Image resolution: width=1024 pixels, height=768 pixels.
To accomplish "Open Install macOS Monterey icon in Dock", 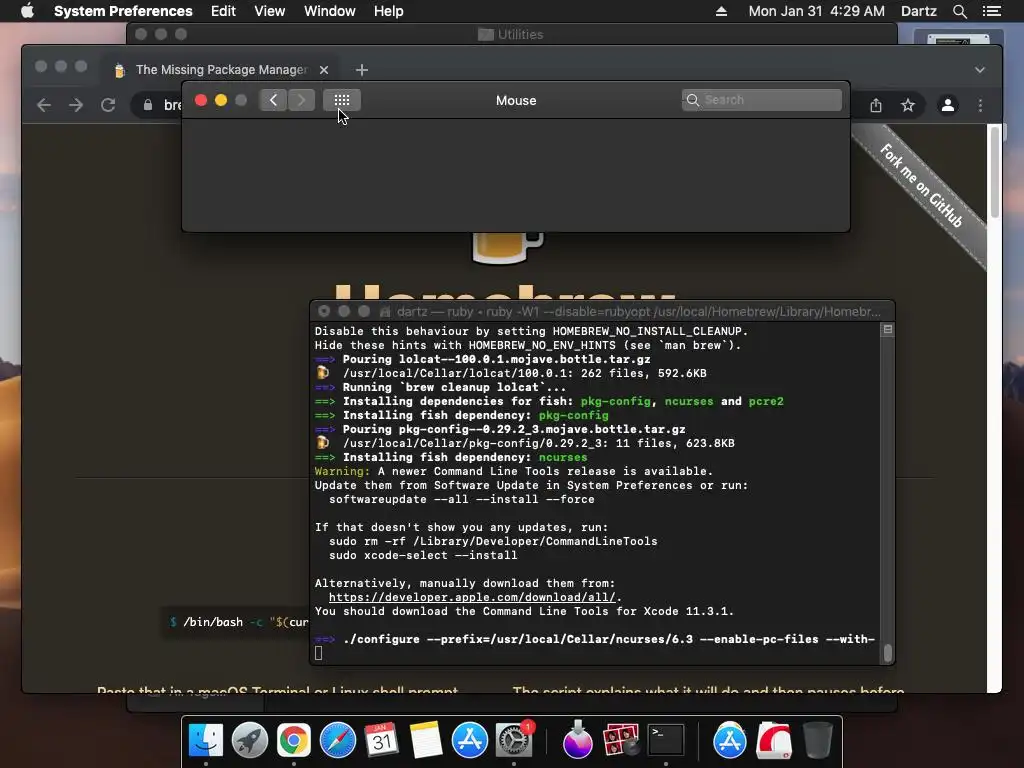I will tap(577, 740).
